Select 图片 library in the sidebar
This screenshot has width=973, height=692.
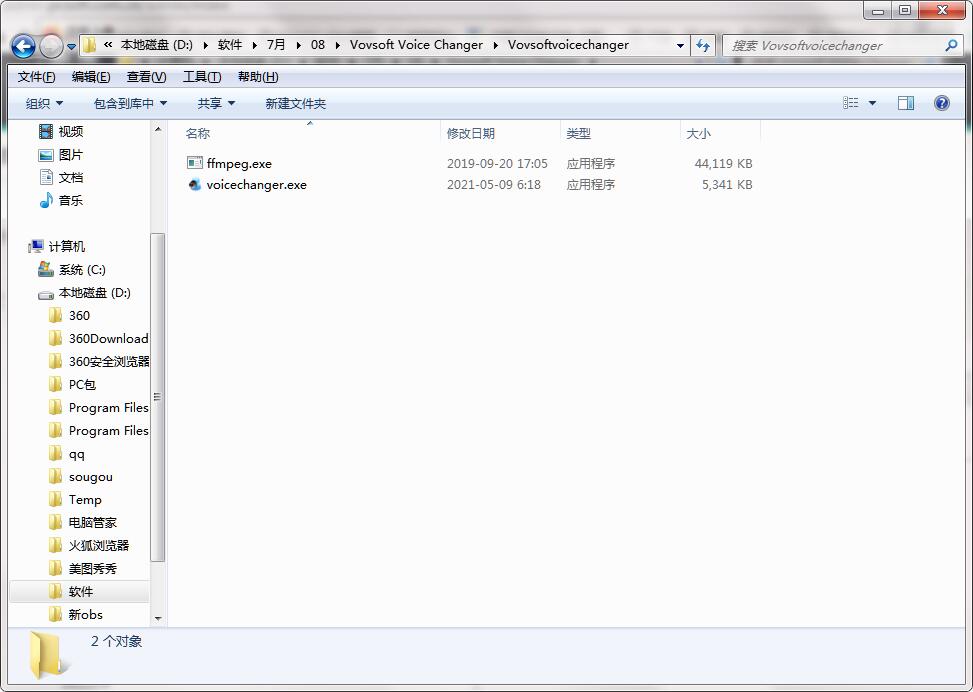coord(60,155)
